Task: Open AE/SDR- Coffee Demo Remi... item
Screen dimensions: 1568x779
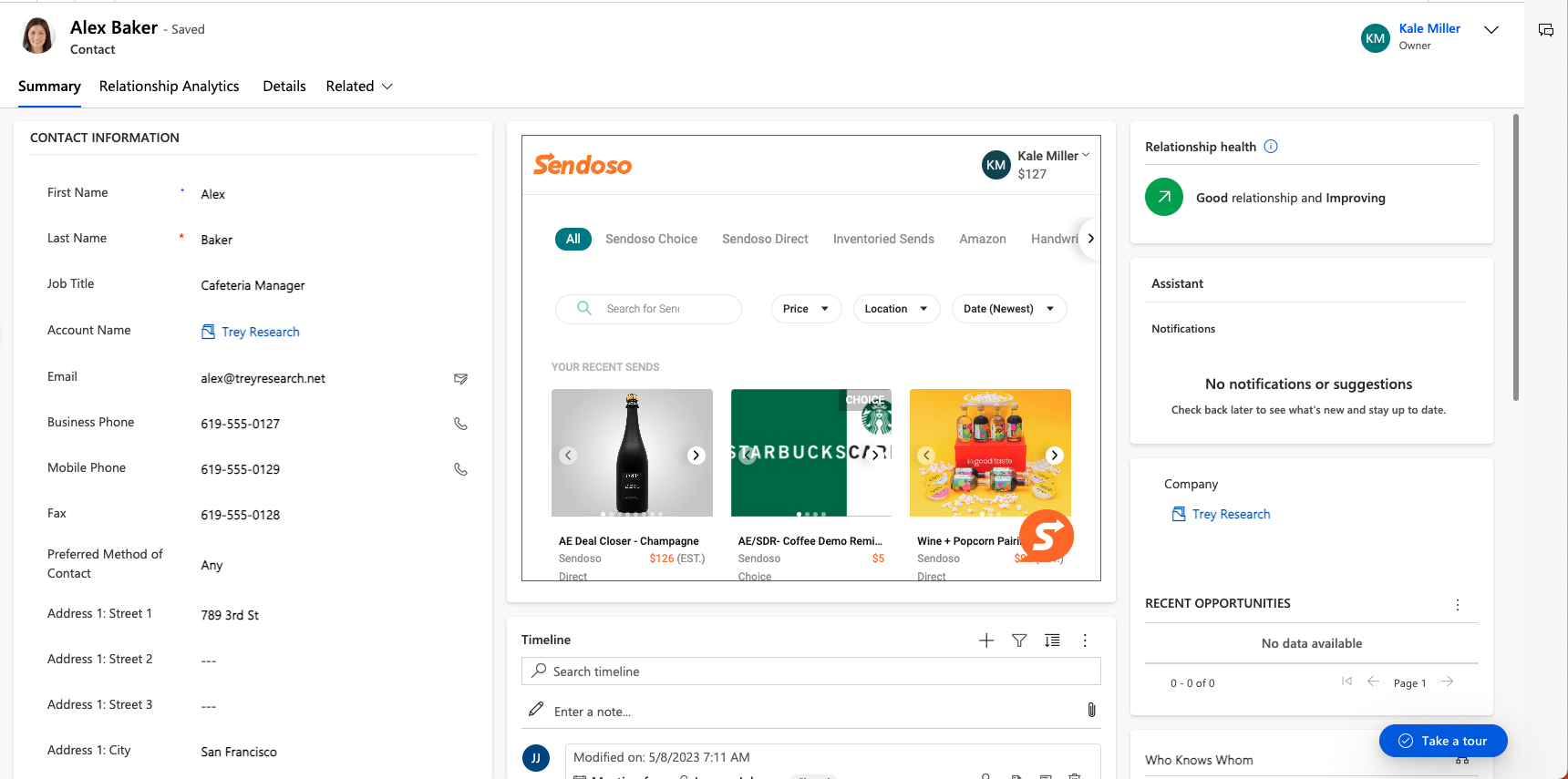Action: [x=810, y=541]
